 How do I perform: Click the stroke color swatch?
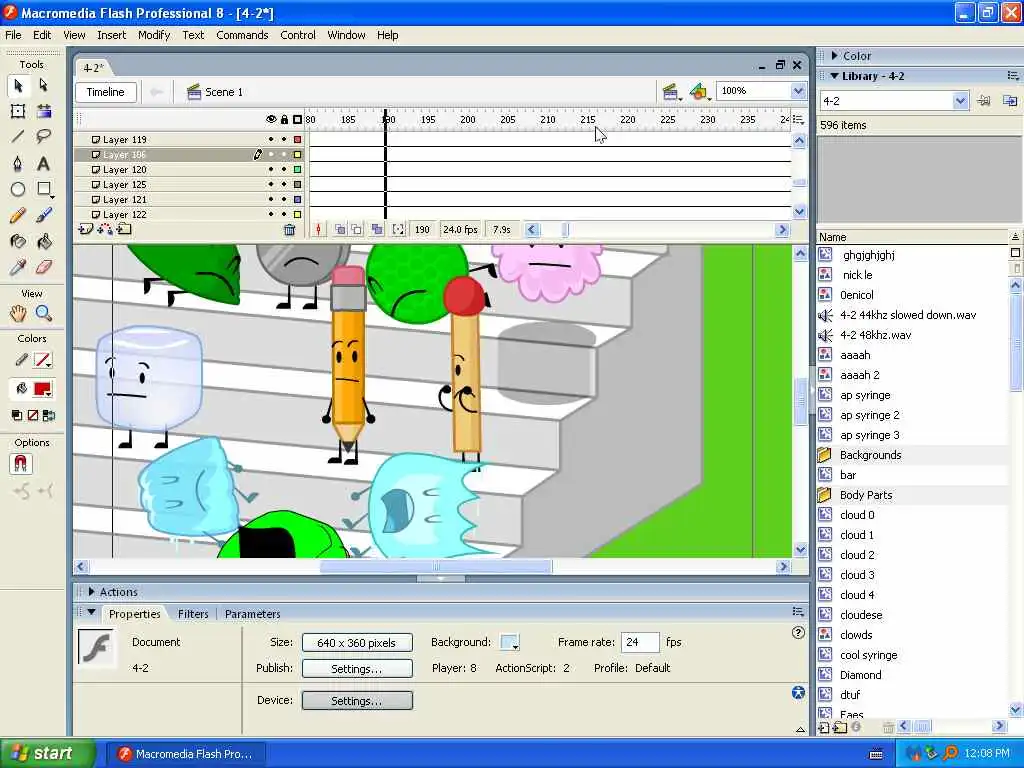click(x=42, y=360)
